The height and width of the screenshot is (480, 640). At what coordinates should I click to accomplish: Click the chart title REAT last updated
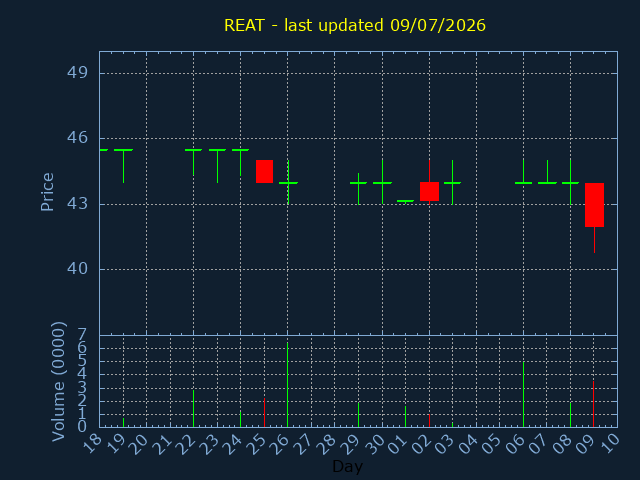click(x=355, y=25)
